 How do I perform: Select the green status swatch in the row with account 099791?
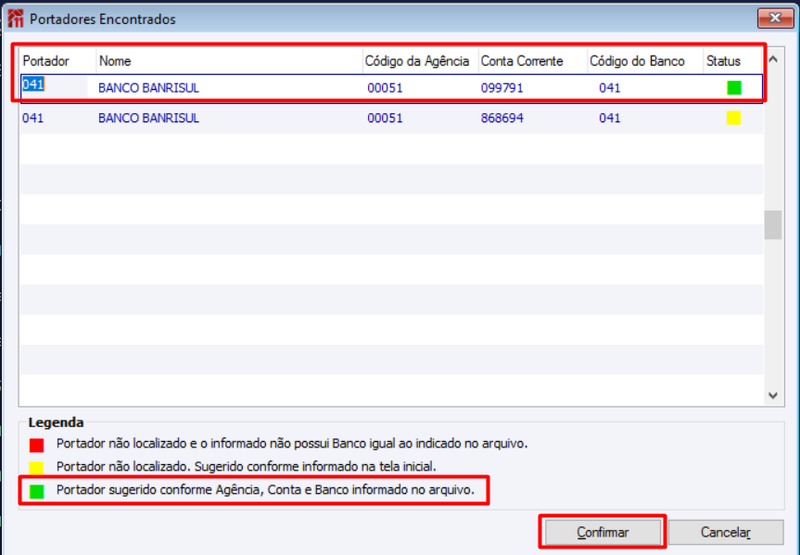click(x=734, y=88)
